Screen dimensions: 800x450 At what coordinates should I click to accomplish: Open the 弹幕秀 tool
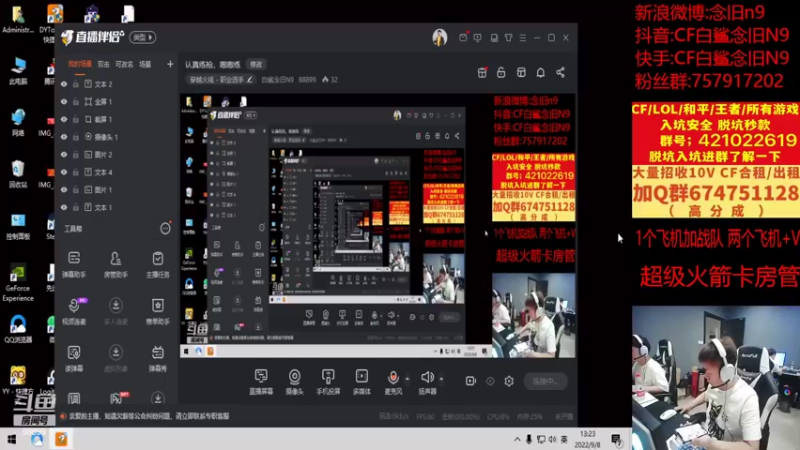[158, 358]
